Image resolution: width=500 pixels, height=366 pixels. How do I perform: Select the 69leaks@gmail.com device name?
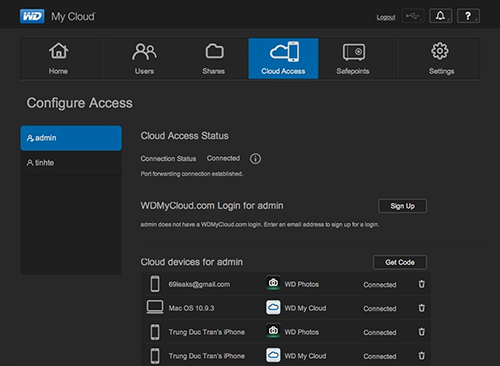click(199, 284)
